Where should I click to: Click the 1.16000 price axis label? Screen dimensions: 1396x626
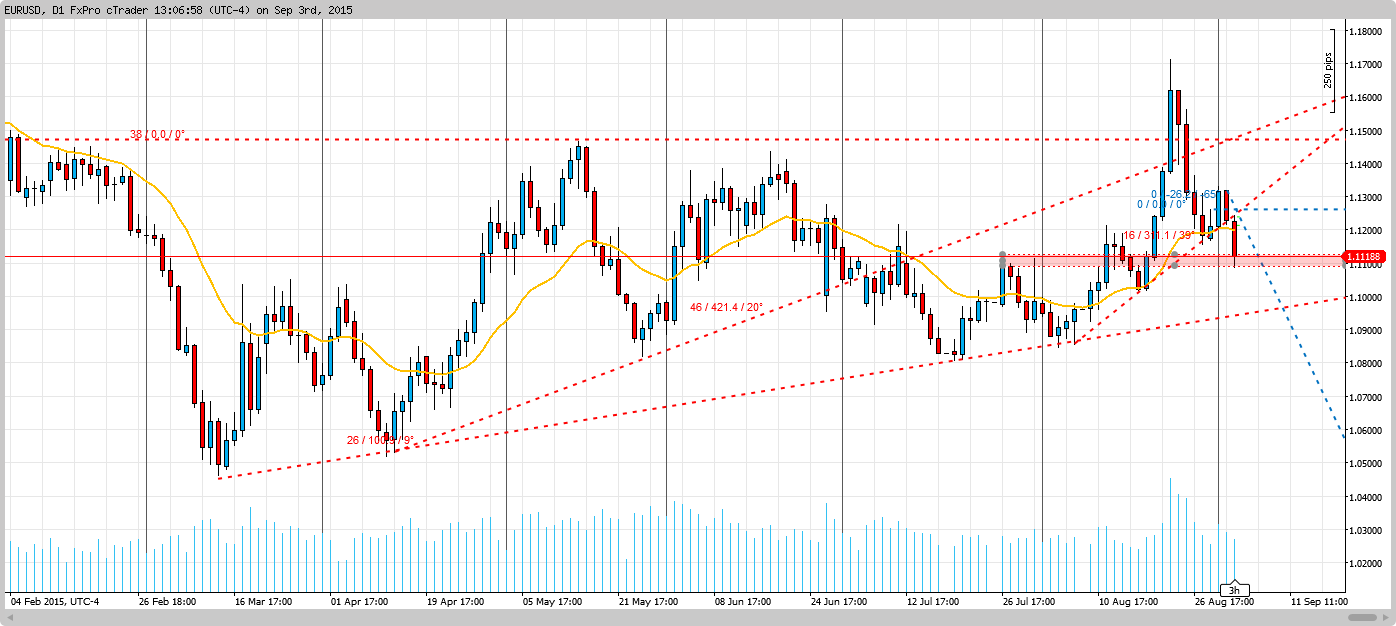pyautogui.click(x=1365, y=98)
